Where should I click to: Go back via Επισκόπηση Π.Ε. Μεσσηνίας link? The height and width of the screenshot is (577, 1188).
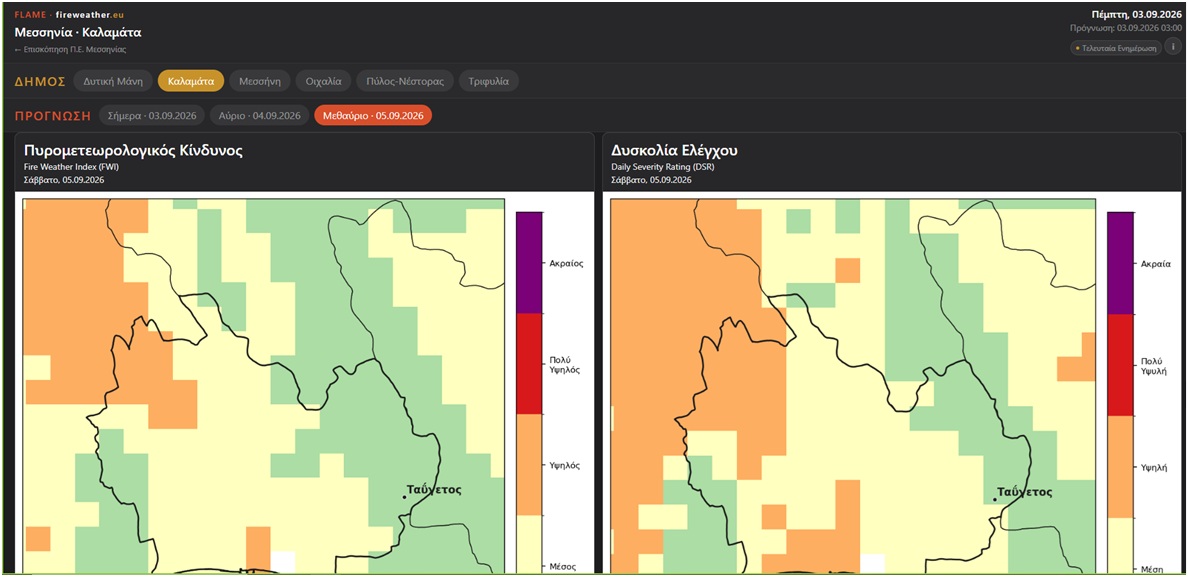[x=70, y=49]
